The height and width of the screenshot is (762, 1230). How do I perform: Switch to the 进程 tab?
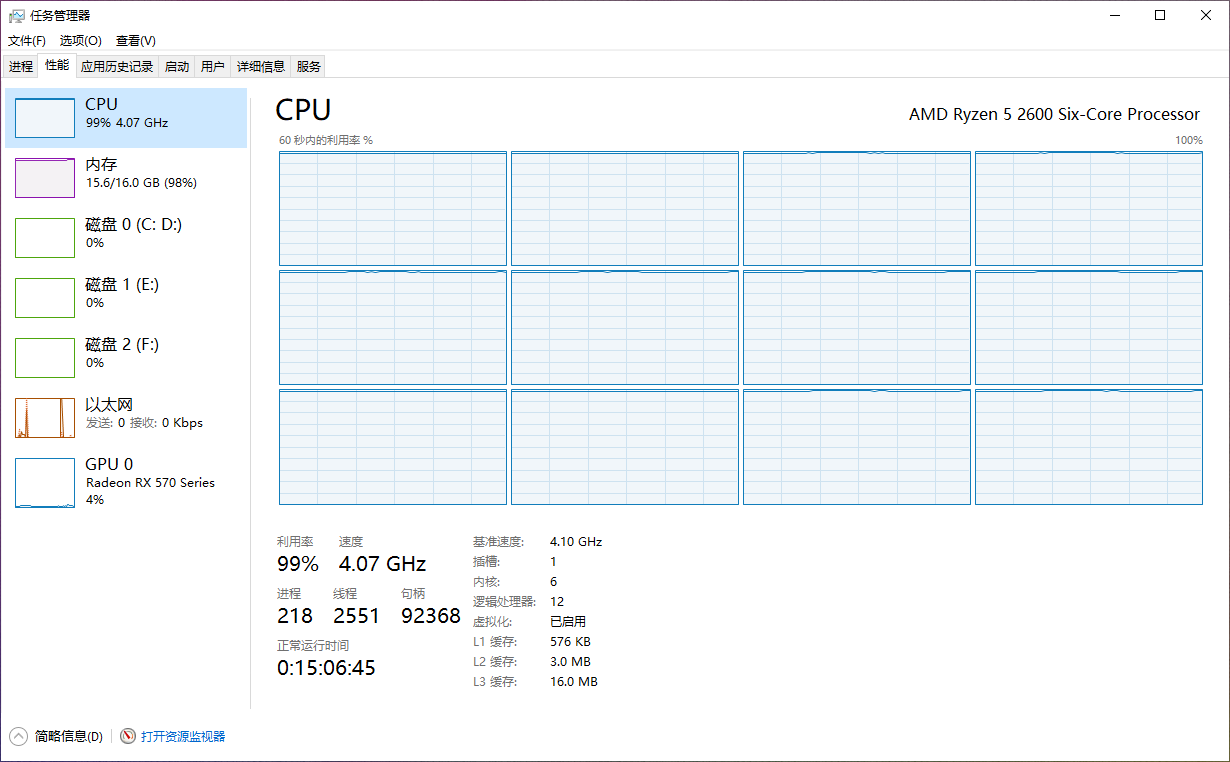[x=21, y=67]
